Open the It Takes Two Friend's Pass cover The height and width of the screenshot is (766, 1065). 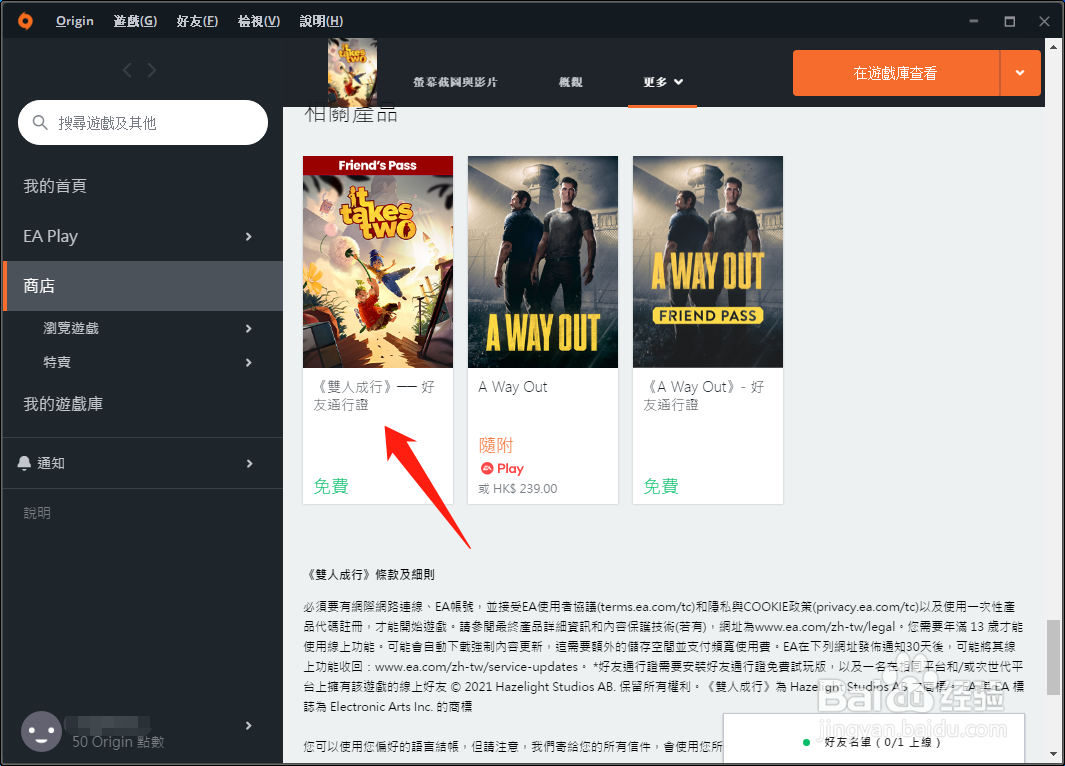click(x=378, y=262)
